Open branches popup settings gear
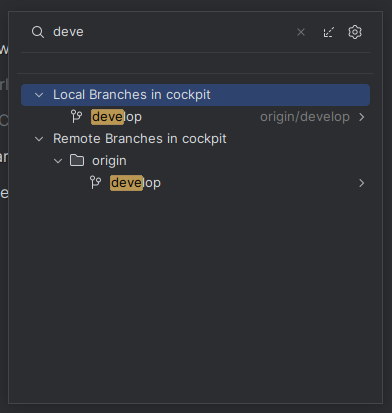This screenshot has height=413, width=392. 355,32
